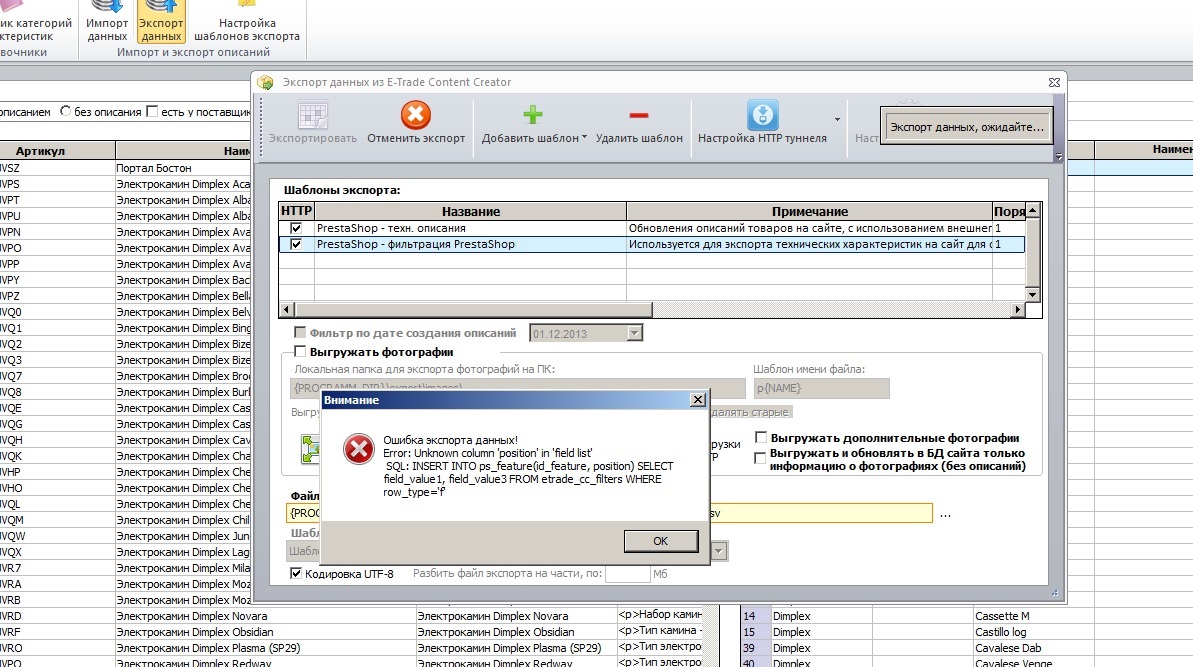1193x667 pixels.
Task: Cancel export with the red Отменить экспорт icon
Action: click(415, 116)
